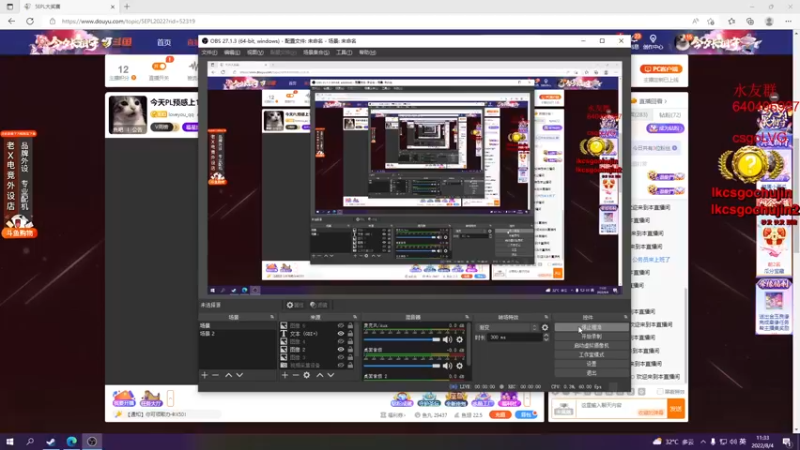
Task: Open Windows Start menu
Action: coord(10,441)
